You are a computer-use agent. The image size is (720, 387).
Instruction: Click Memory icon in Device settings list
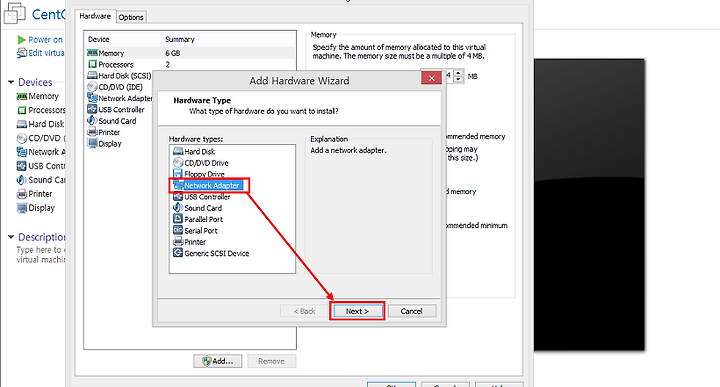(92, 53)
